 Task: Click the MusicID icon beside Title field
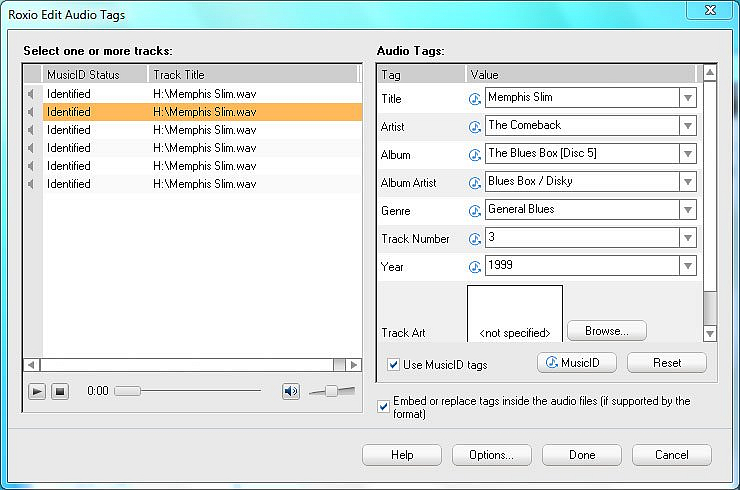click(x=475, y=98)
